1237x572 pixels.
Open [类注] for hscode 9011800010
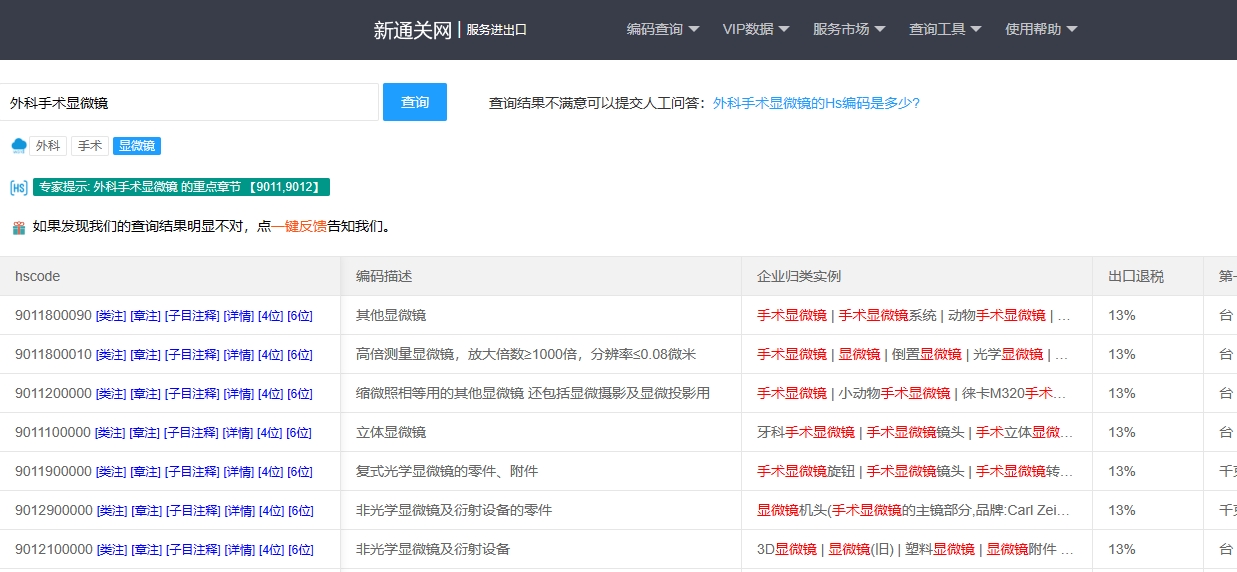coord(111,355)
